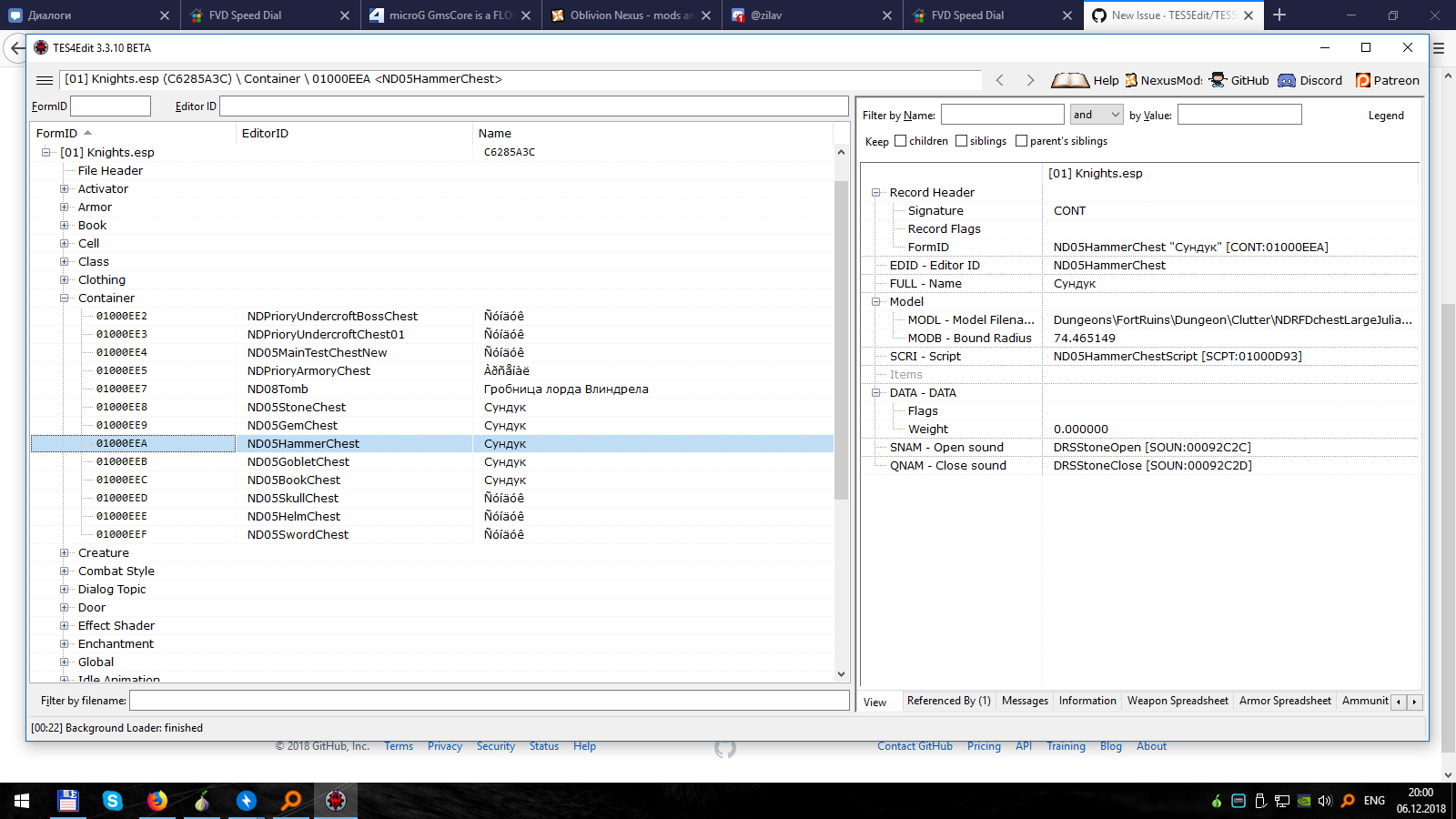Switch to the Referenced By (1) tab
This screenshot has width=1456, height=819.
tap(949, 701)
